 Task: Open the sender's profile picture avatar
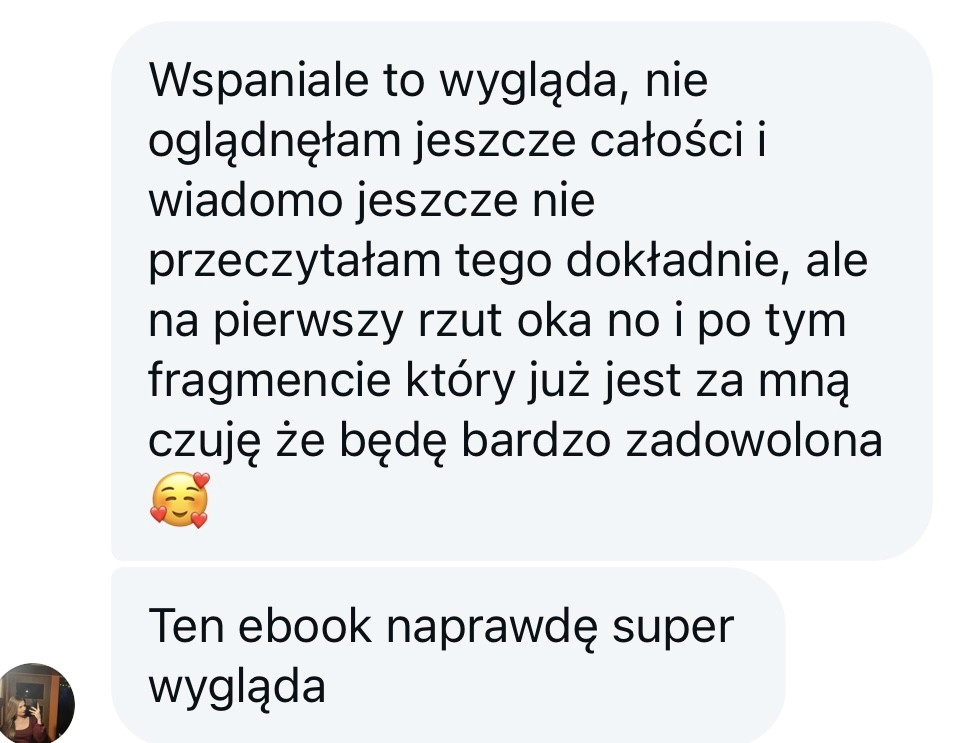coord(36,703)
